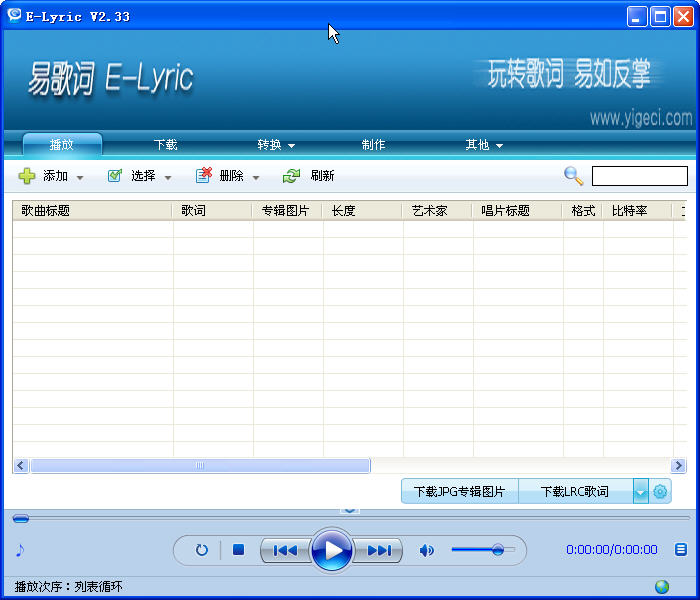Sort by the 专辑图片 column header
Screen dimensions: 700x600
(x=287, y=210)
